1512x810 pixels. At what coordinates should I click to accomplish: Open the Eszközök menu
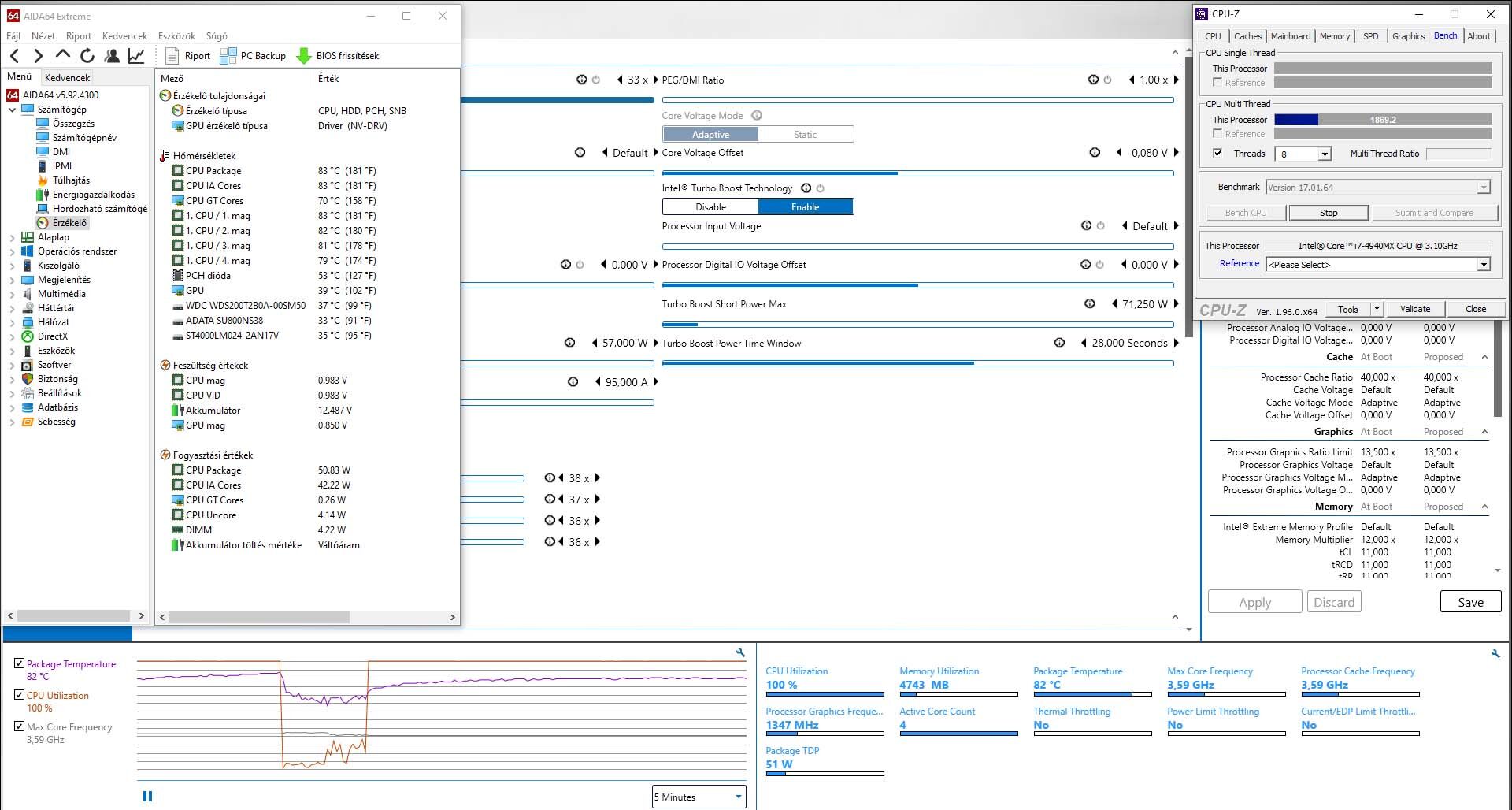coord(176,36)
